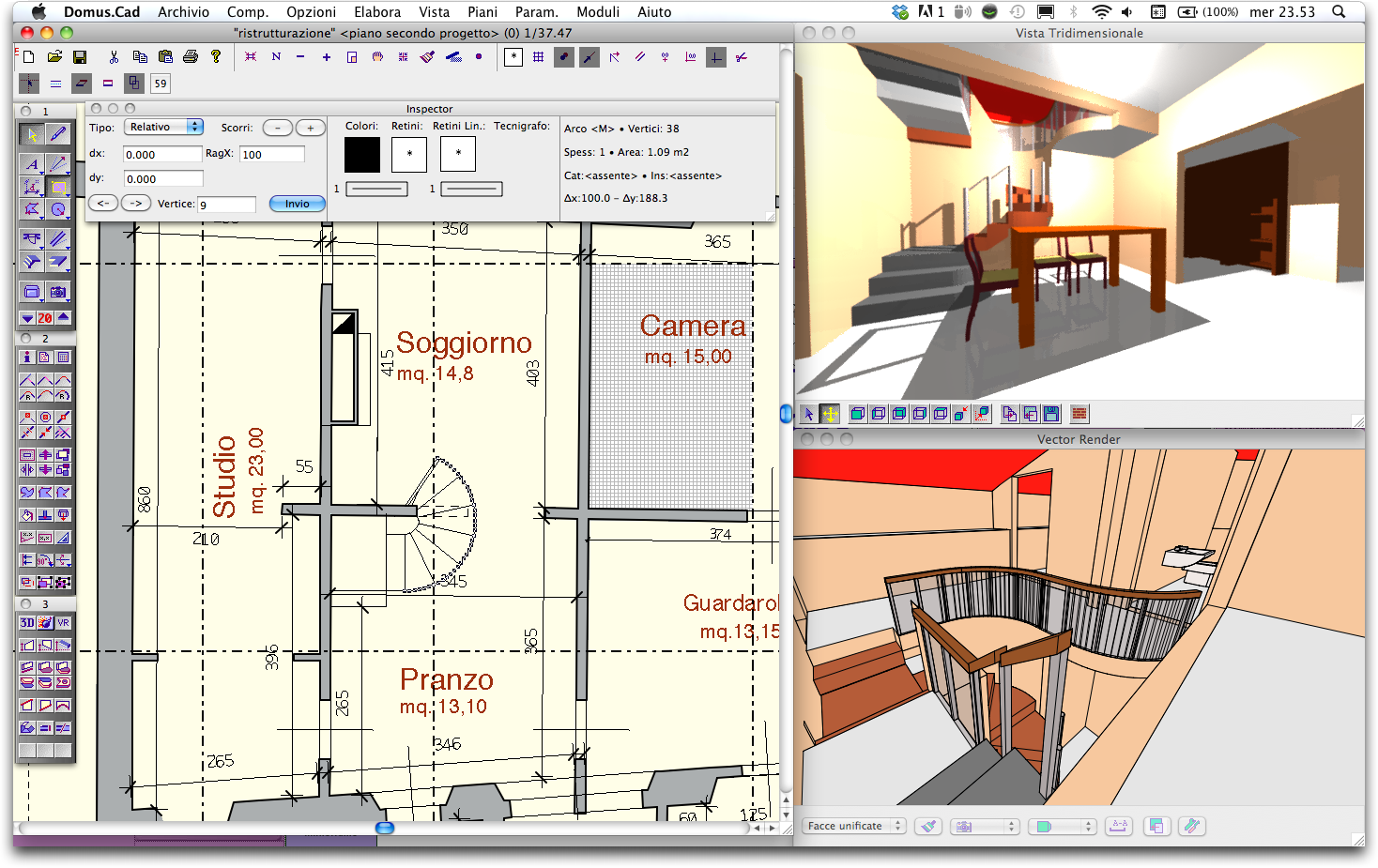Click the VR icon in palette 3
This screenshot has height=868, width=1378.
[63, 623]
